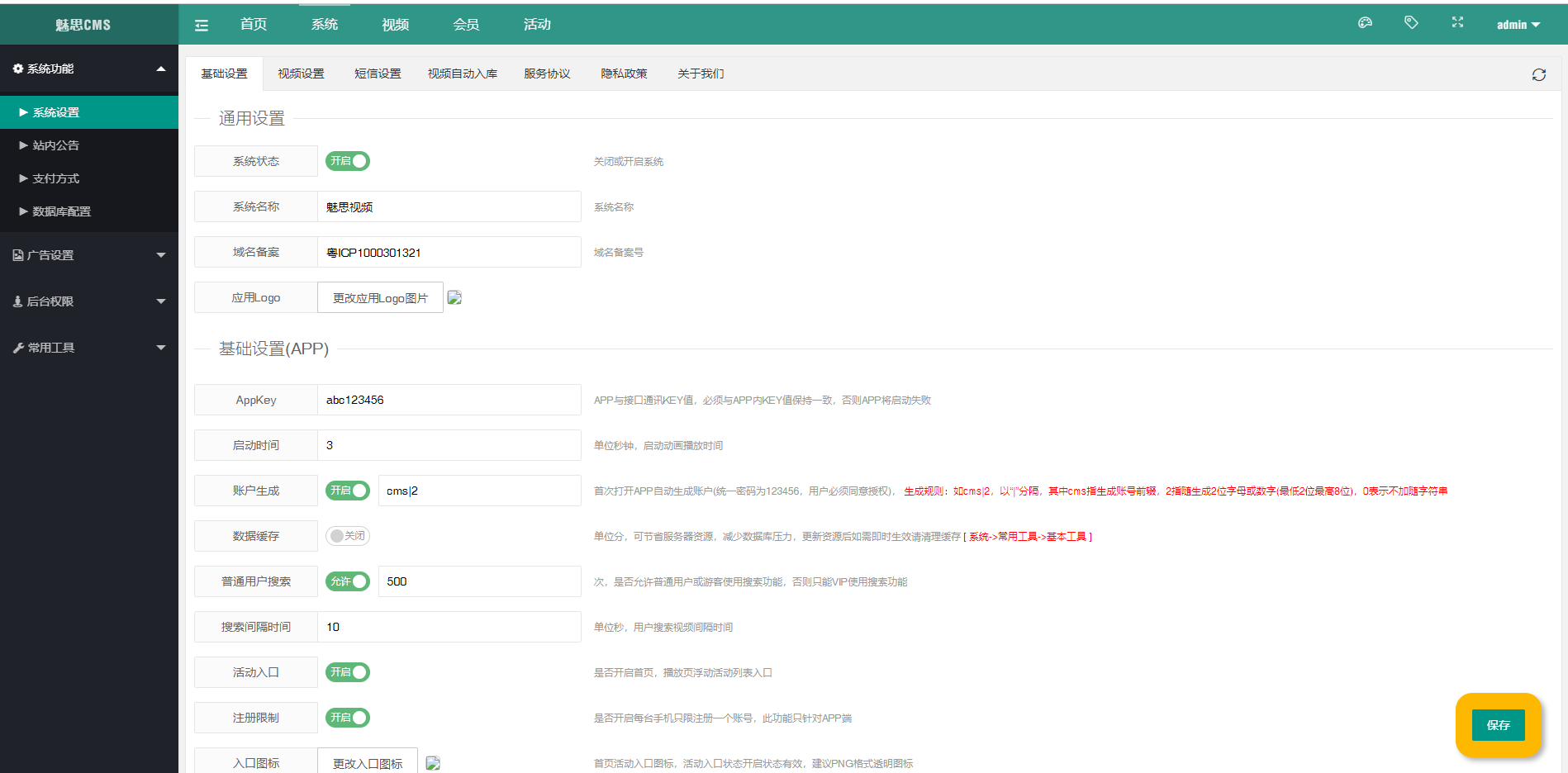Image resolution: width=1568 pixels, height=773 pixels.
Task: Enter fullscreen using the expand icon
Action: (x=1457, y=23)
